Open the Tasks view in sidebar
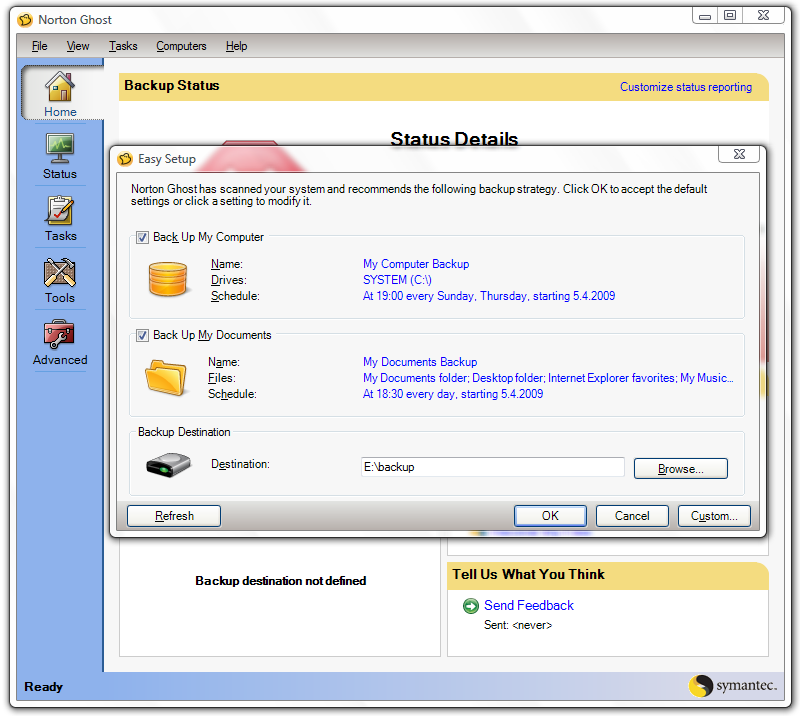This screenshot has width=800, height=716. coord(60,218)
